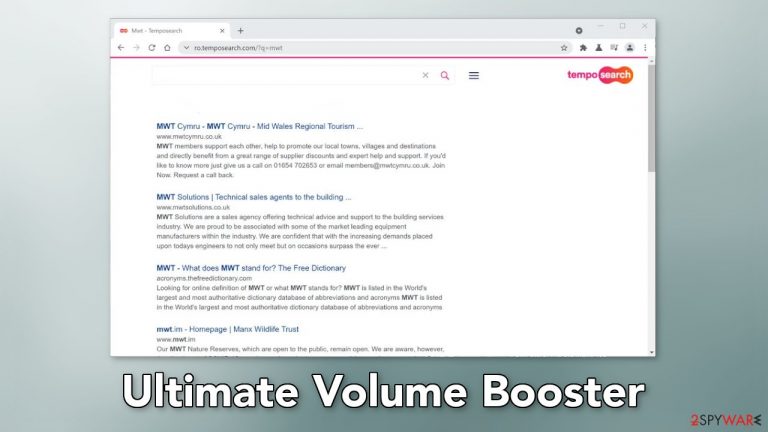Click the www.mwt.im URL text
768x432 pixels.
coord(176,339)
